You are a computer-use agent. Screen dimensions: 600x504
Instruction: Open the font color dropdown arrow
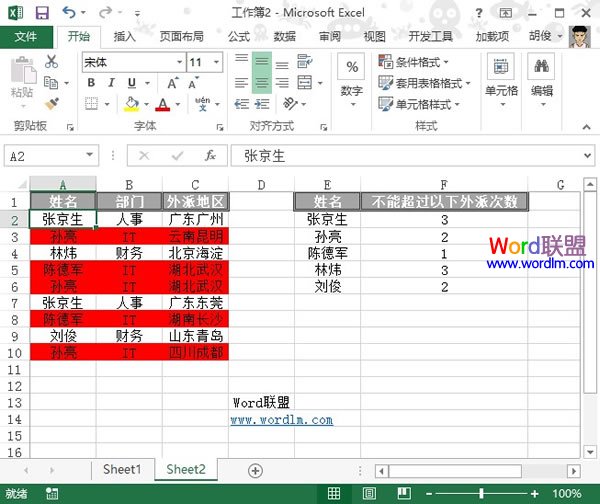click(178, 104)
